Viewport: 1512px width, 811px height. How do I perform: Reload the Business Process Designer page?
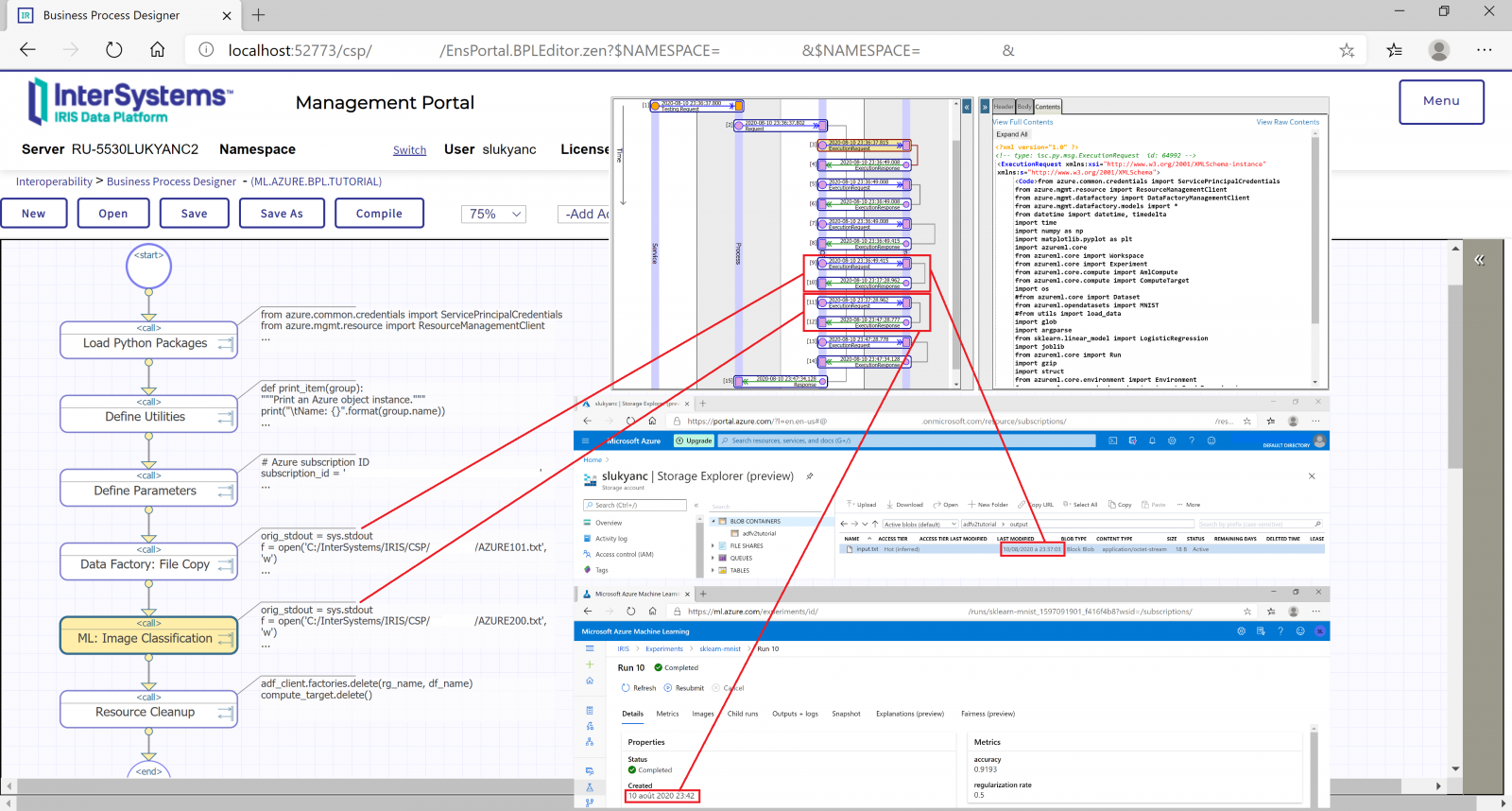[x=114, y=50]
